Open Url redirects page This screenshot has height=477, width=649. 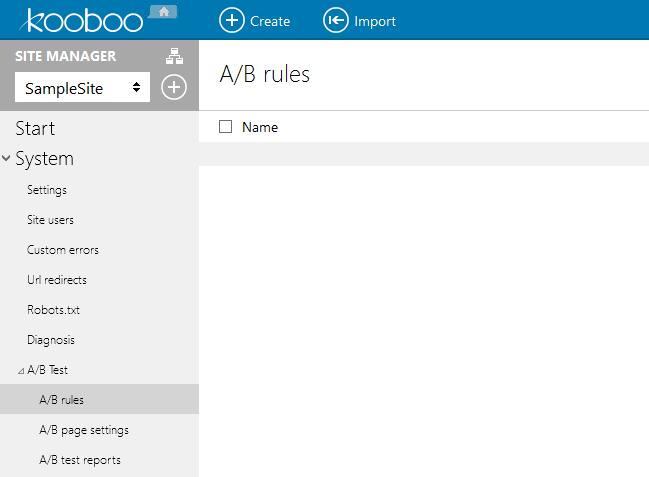tap(57, 280)
